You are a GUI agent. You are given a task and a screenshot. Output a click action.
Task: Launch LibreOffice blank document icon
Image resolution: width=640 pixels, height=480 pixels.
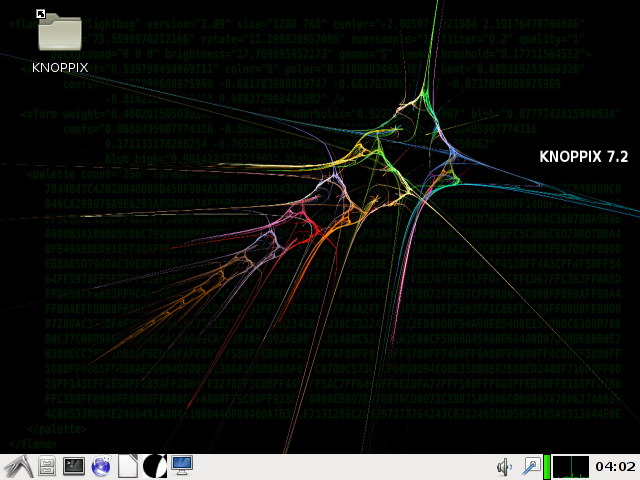pos(128,467)
